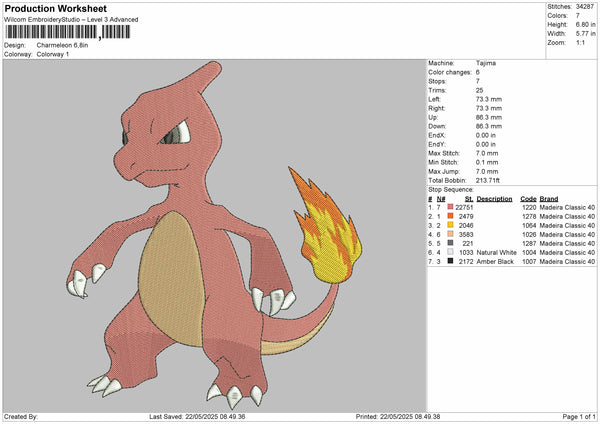The image size is (600, 424).
Task: Click thread code '1007'
Action: coord(529,261)
